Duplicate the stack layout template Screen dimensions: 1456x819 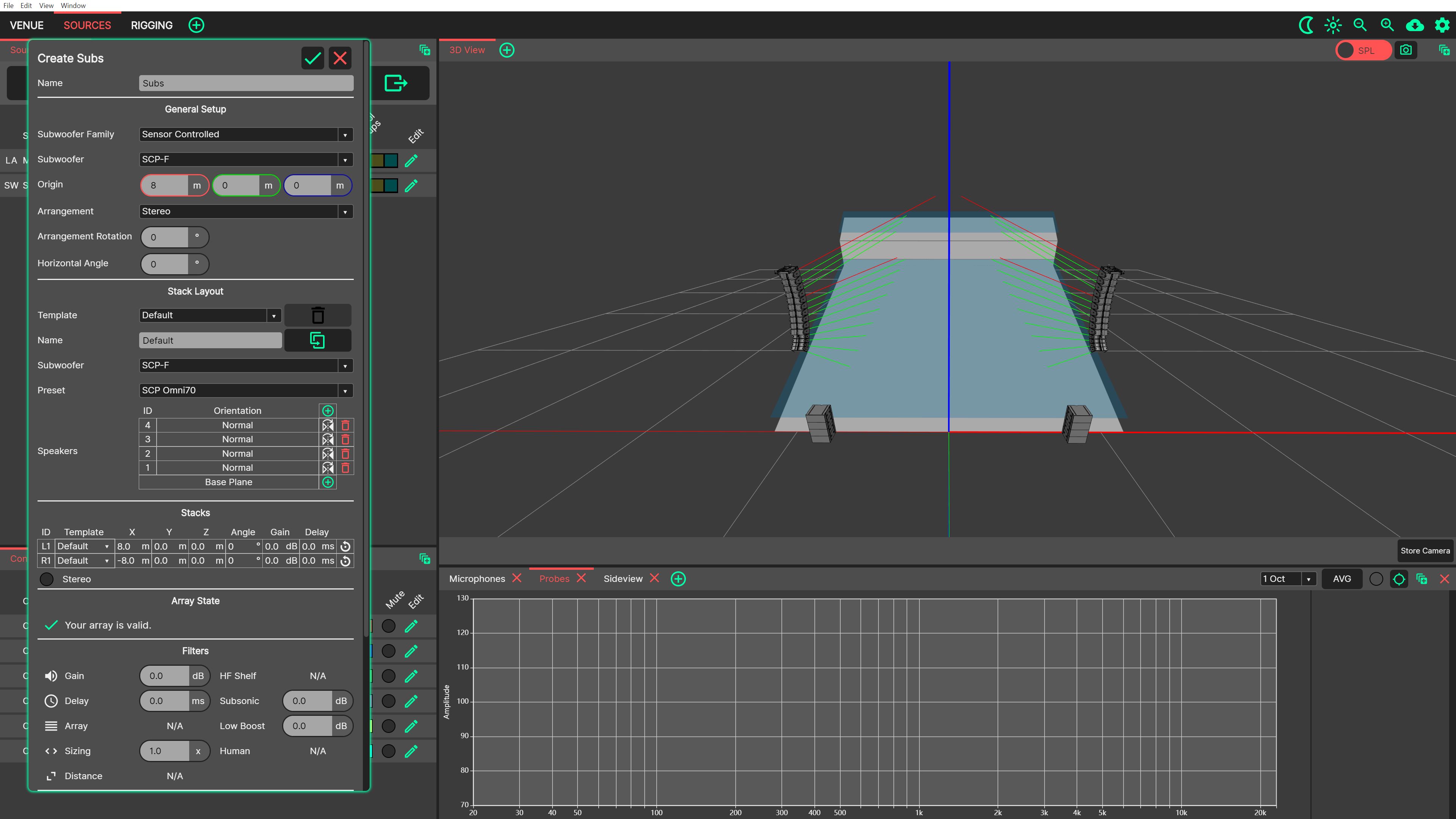(x=318, y=341)
